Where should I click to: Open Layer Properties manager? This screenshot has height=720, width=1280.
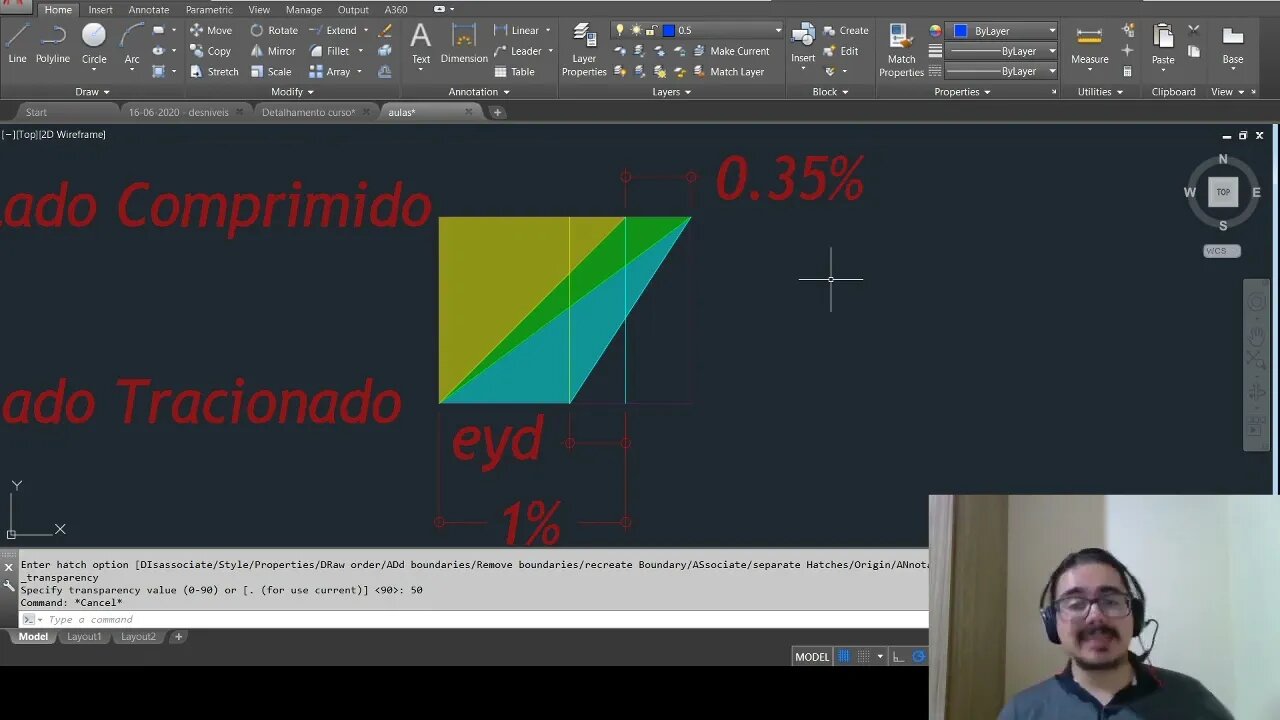[584, 50]
